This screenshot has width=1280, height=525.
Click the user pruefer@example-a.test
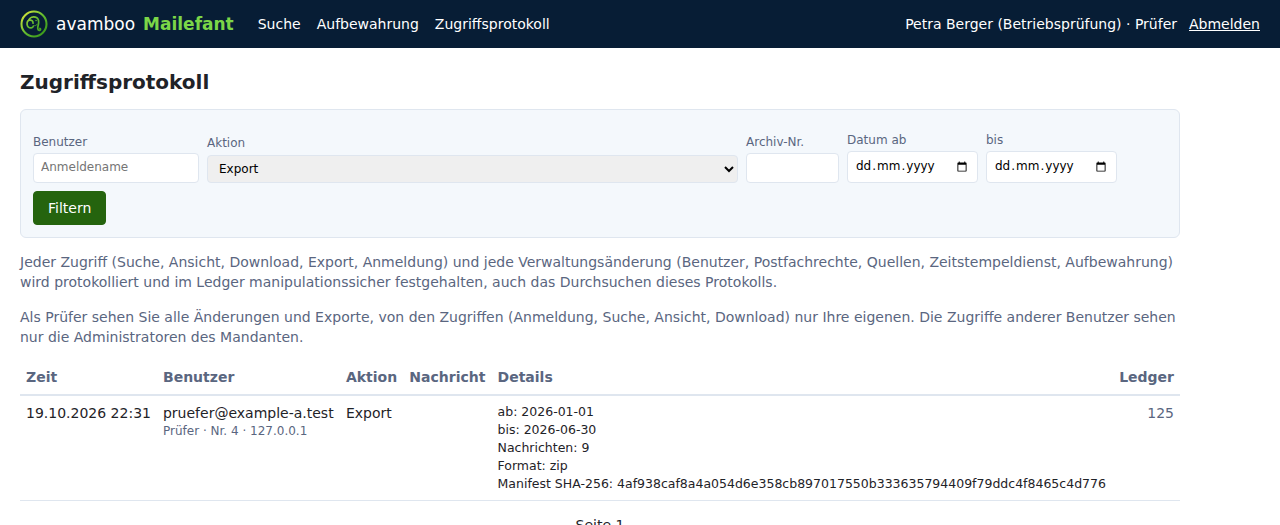tap(248, 413)
